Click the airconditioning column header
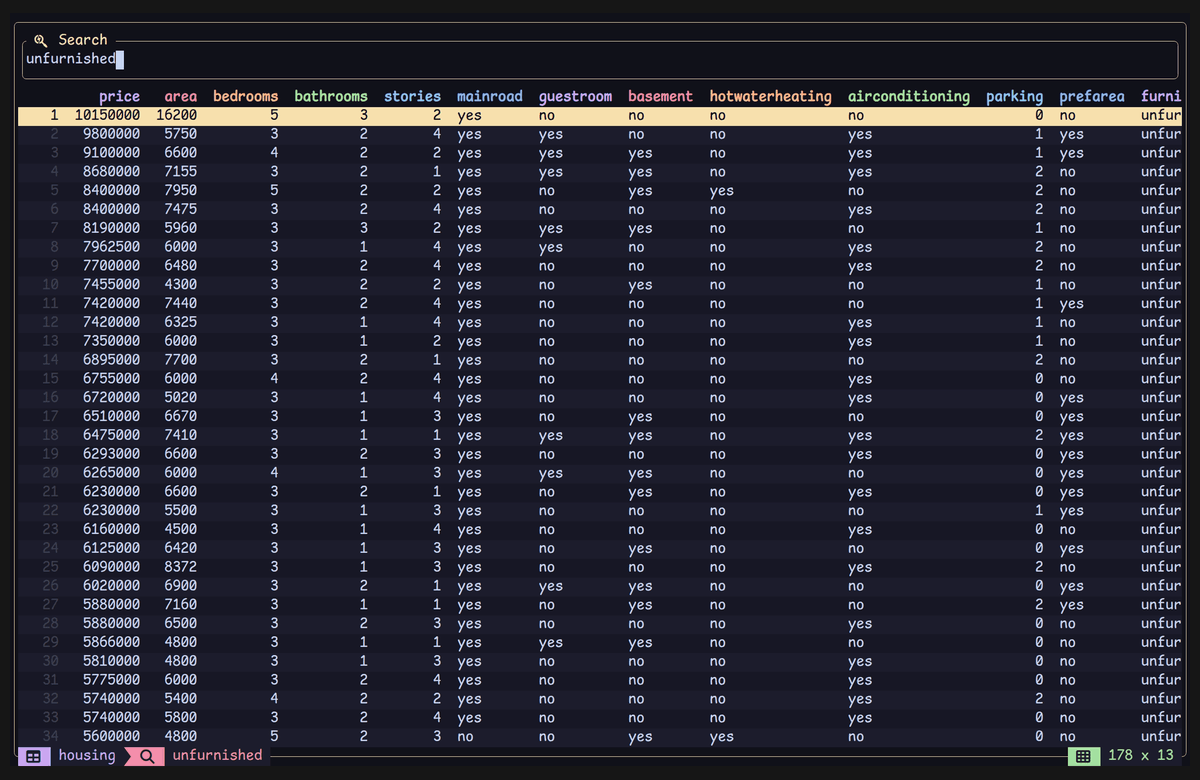1200x780 pixels. (x=909, y=97)
